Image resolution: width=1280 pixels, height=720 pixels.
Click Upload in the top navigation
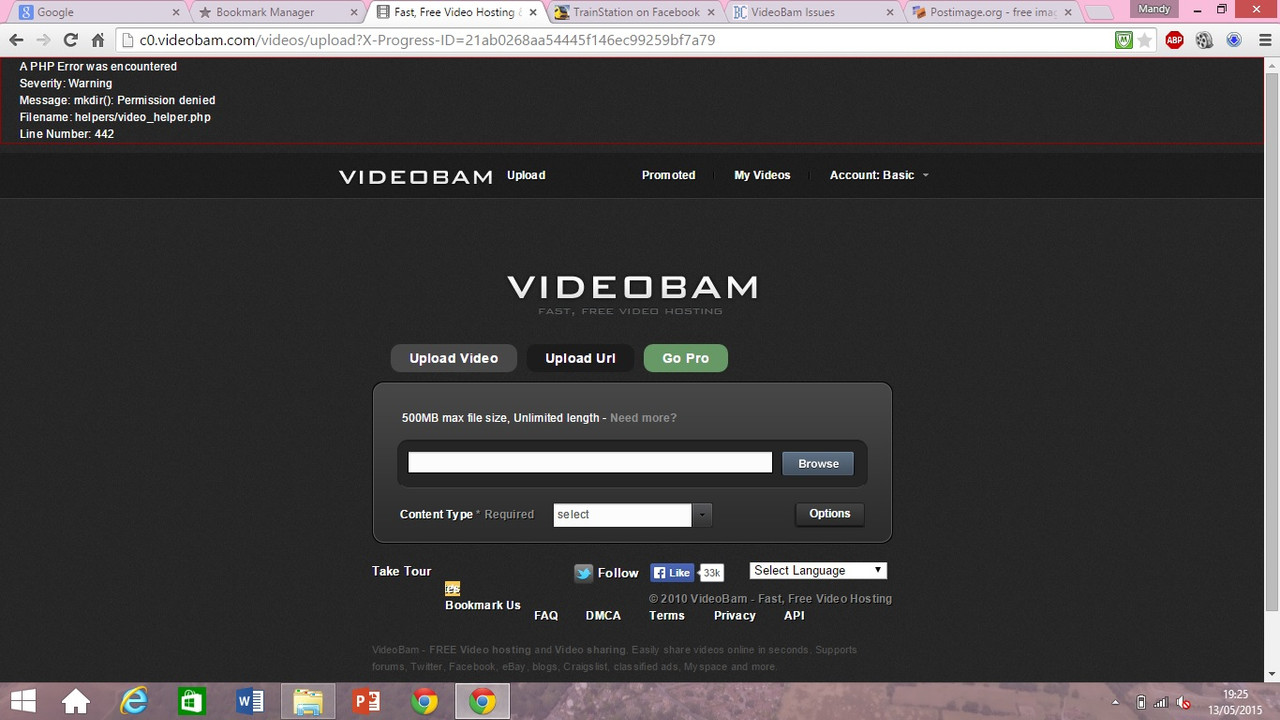tap(526, 175)
